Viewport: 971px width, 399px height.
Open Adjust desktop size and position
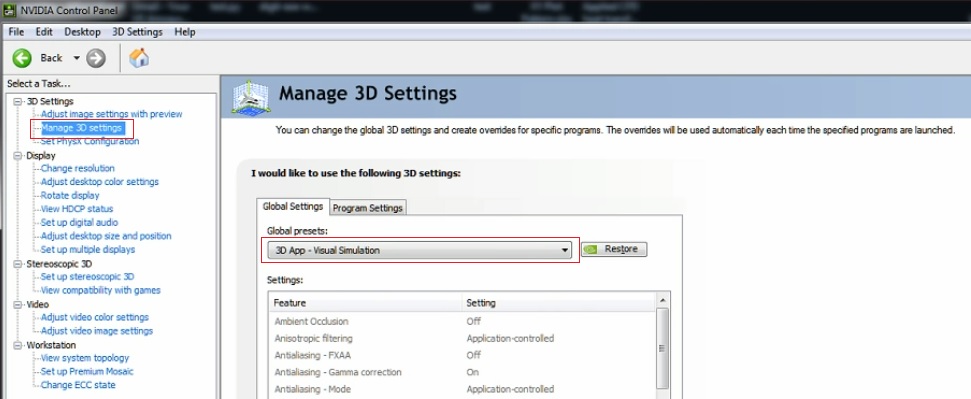click(x=106, y=236)
